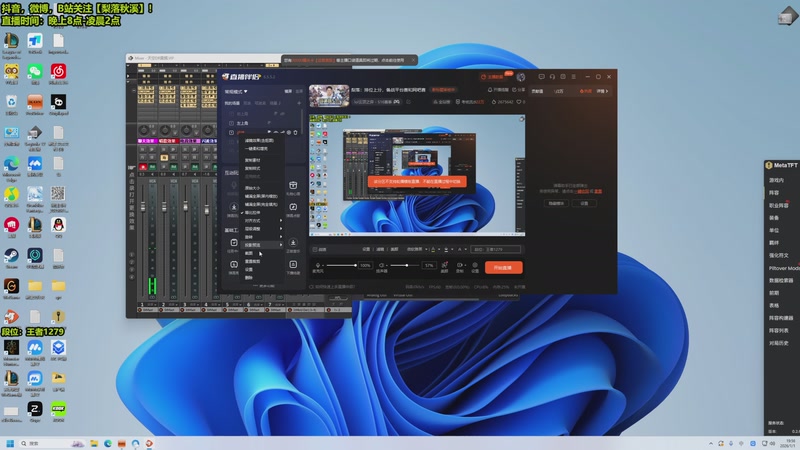Open 阵容构建器 in the MetaTFT sidebar
The image size is (800, 450).
click(x=782, y=318)
